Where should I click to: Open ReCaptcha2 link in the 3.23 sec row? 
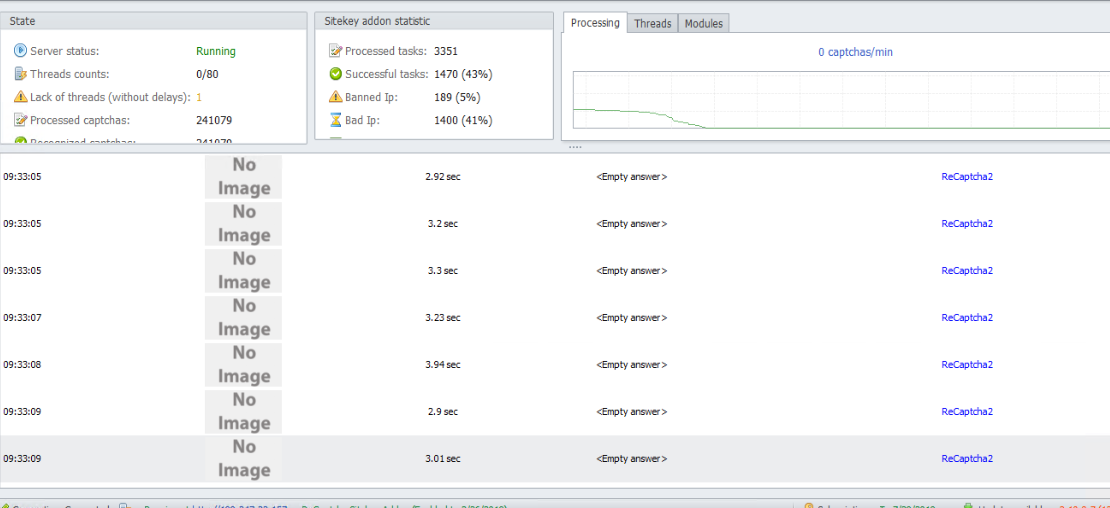click(x=967, y=318)
